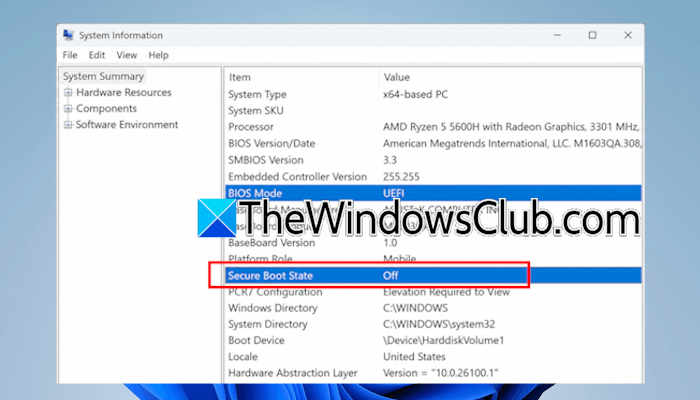
Task: Select the Processor row
Action: click(x=433, y=127)
